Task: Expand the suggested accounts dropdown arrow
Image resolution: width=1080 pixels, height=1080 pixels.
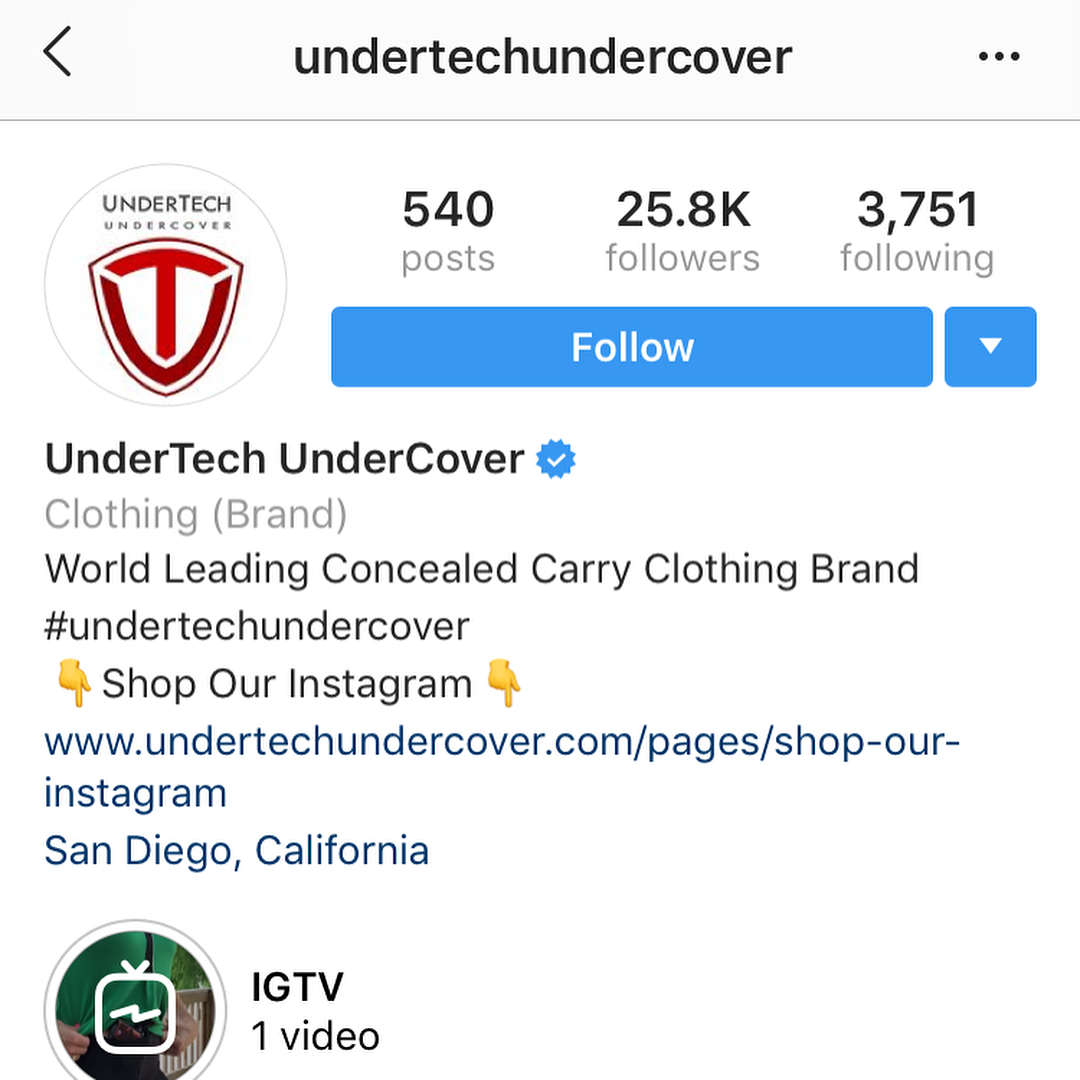Action: pyautogui.click(x=990, y=346)
